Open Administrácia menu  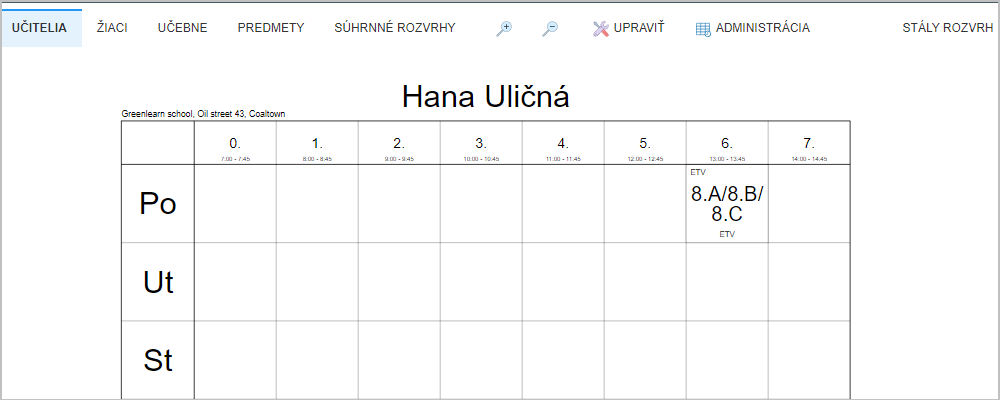(x=763, y=28)
